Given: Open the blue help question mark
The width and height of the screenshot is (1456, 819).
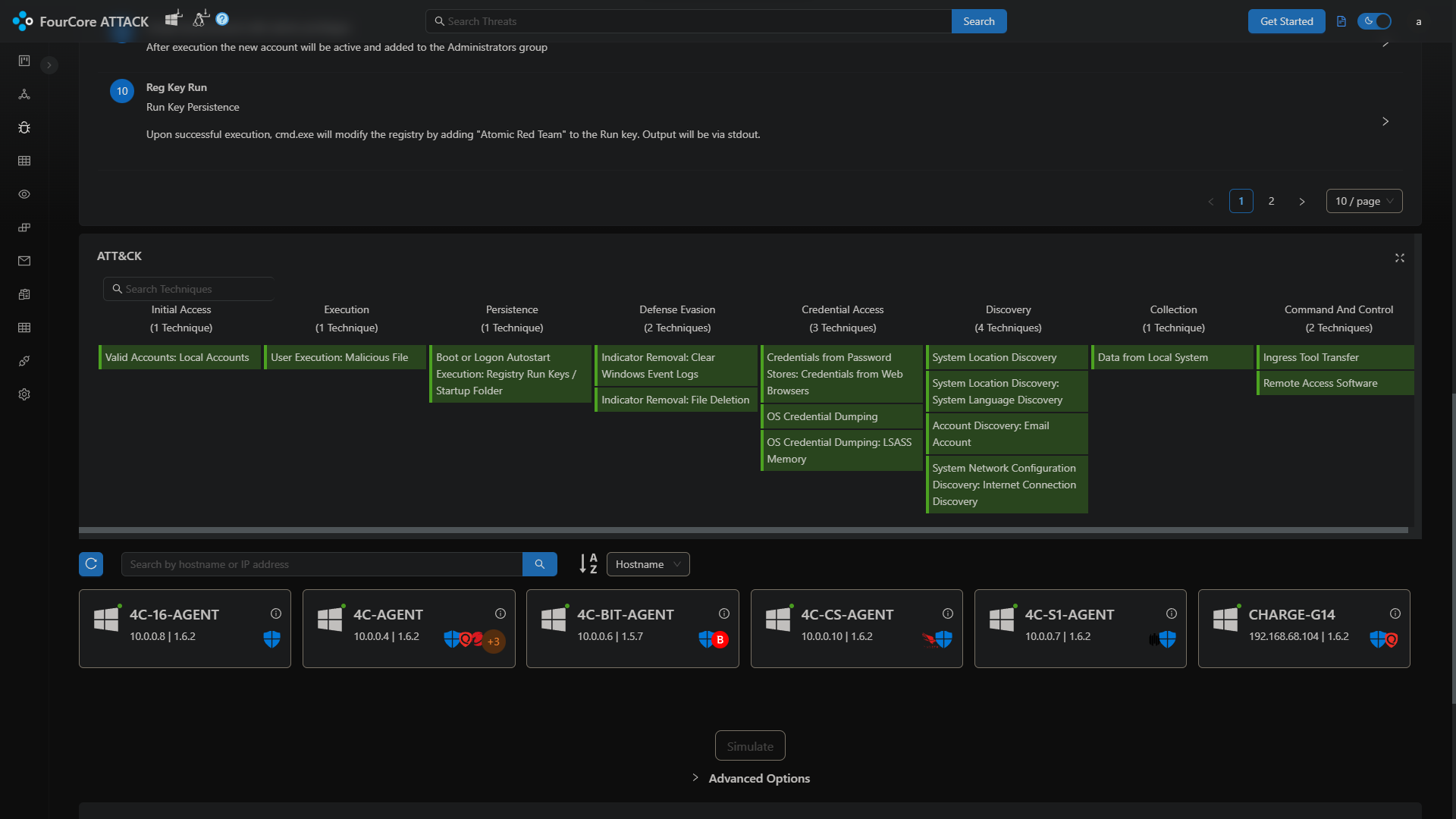Looking at the screenshot, I should coord(222,19).
